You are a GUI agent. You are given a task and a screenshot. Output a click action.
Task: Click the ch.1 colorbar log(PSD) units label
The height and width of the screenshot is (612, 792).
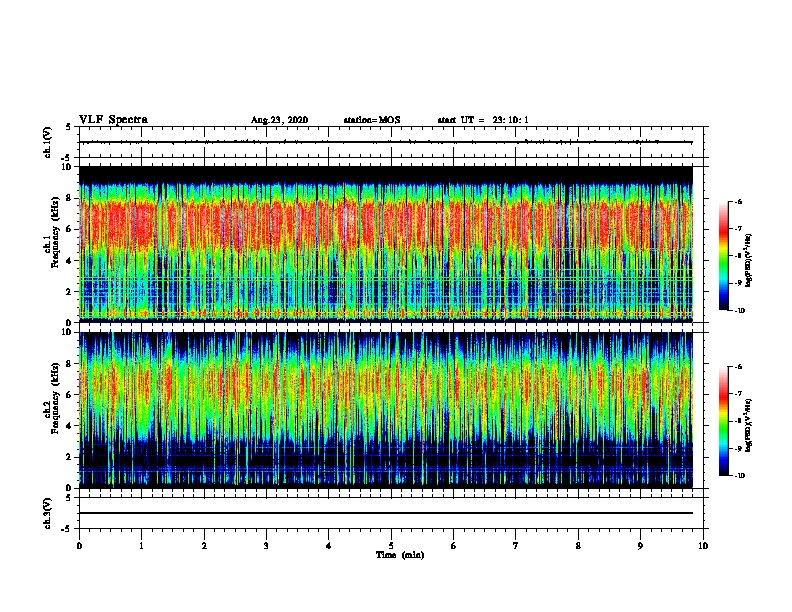click(x=749, y=260)
